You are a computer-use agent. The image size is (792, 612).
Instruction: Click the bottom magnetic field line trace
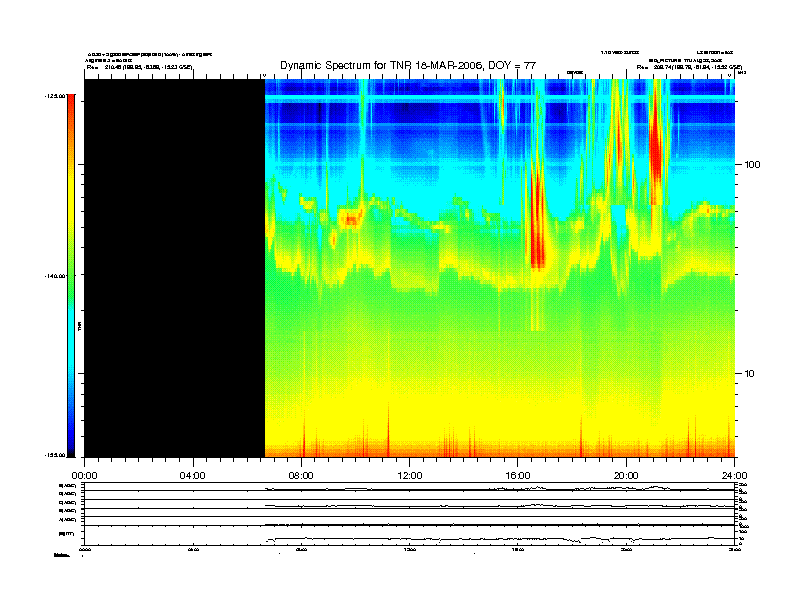500,539
